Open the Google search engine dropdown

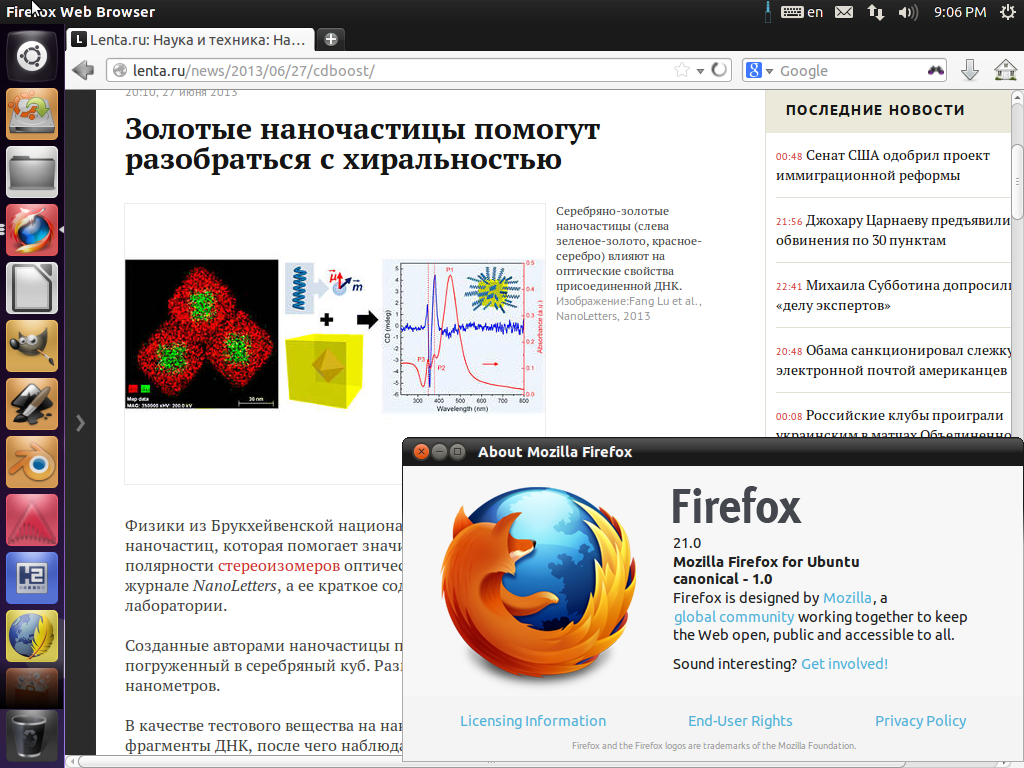coord(760,71)
